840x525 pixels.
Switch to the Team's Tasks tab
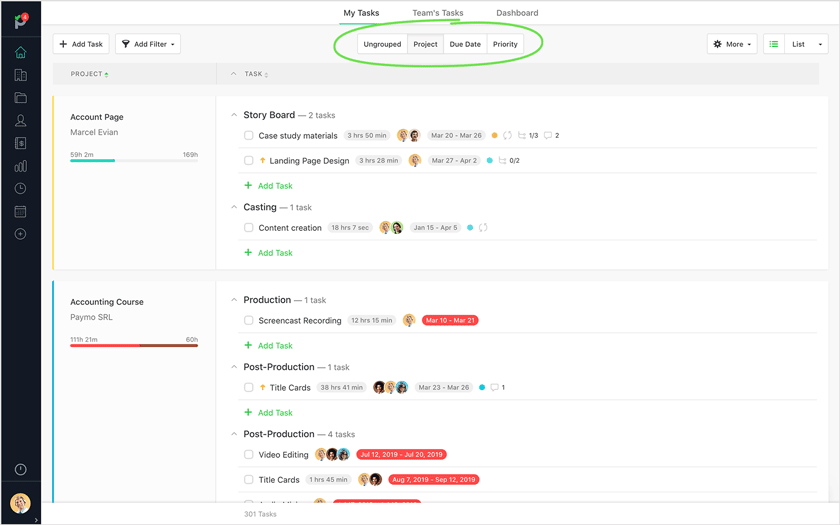[x=438, y=13]
